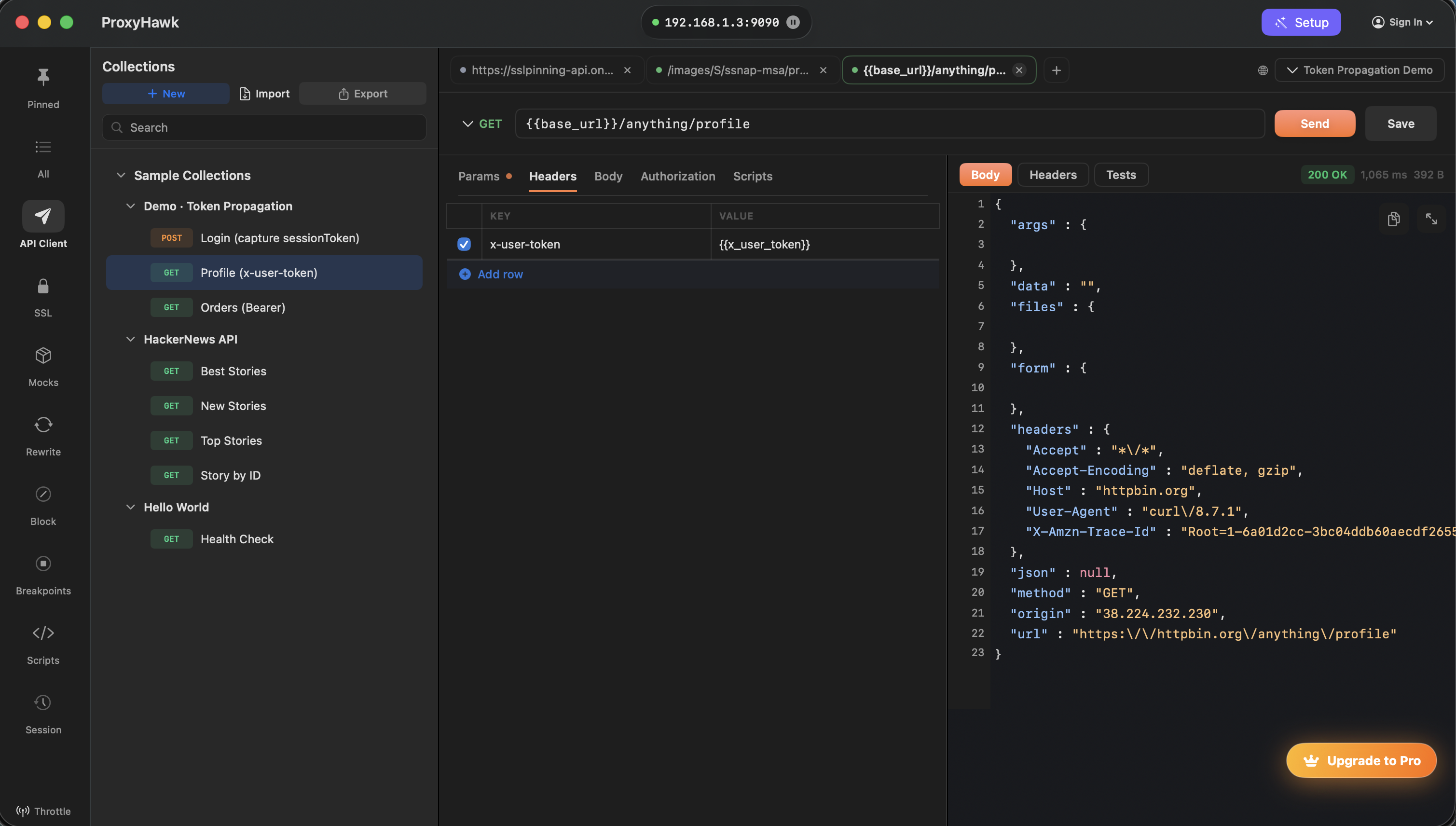Open the response Tests tab
1456x826 pixels.
1121,175
